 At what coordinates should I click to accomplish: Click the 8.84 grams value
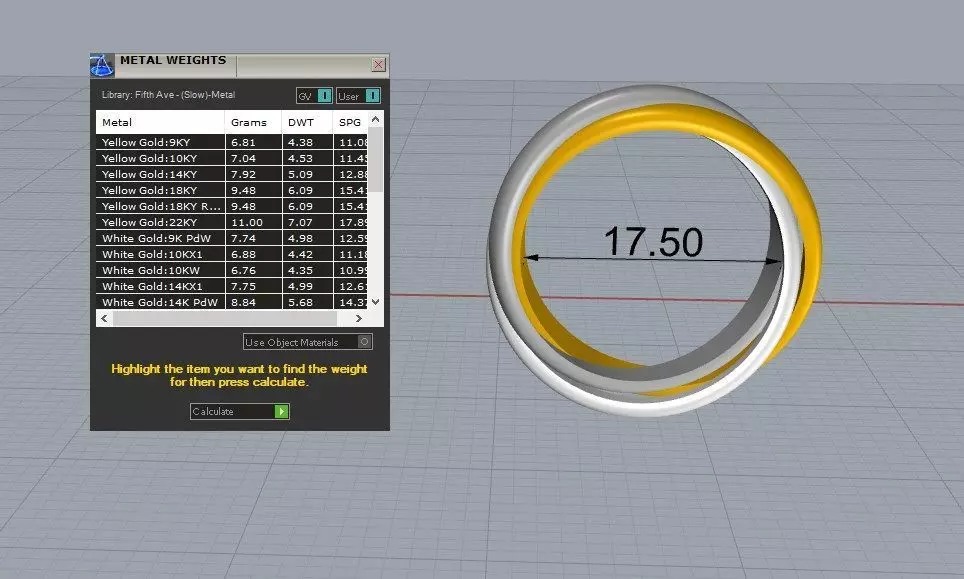(x=243, y=302)
